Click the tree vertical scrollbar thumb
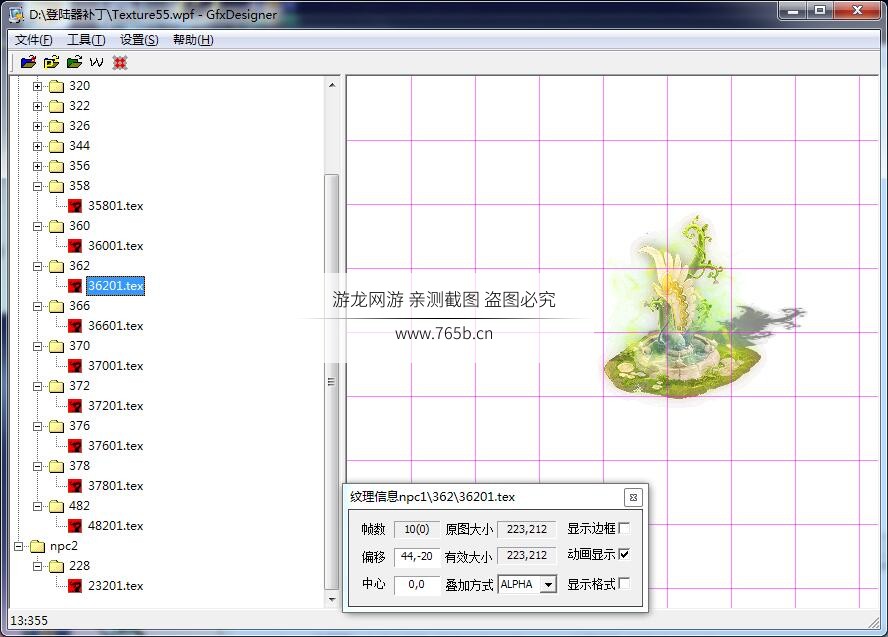The image size is (888, 637). point(332,382)
